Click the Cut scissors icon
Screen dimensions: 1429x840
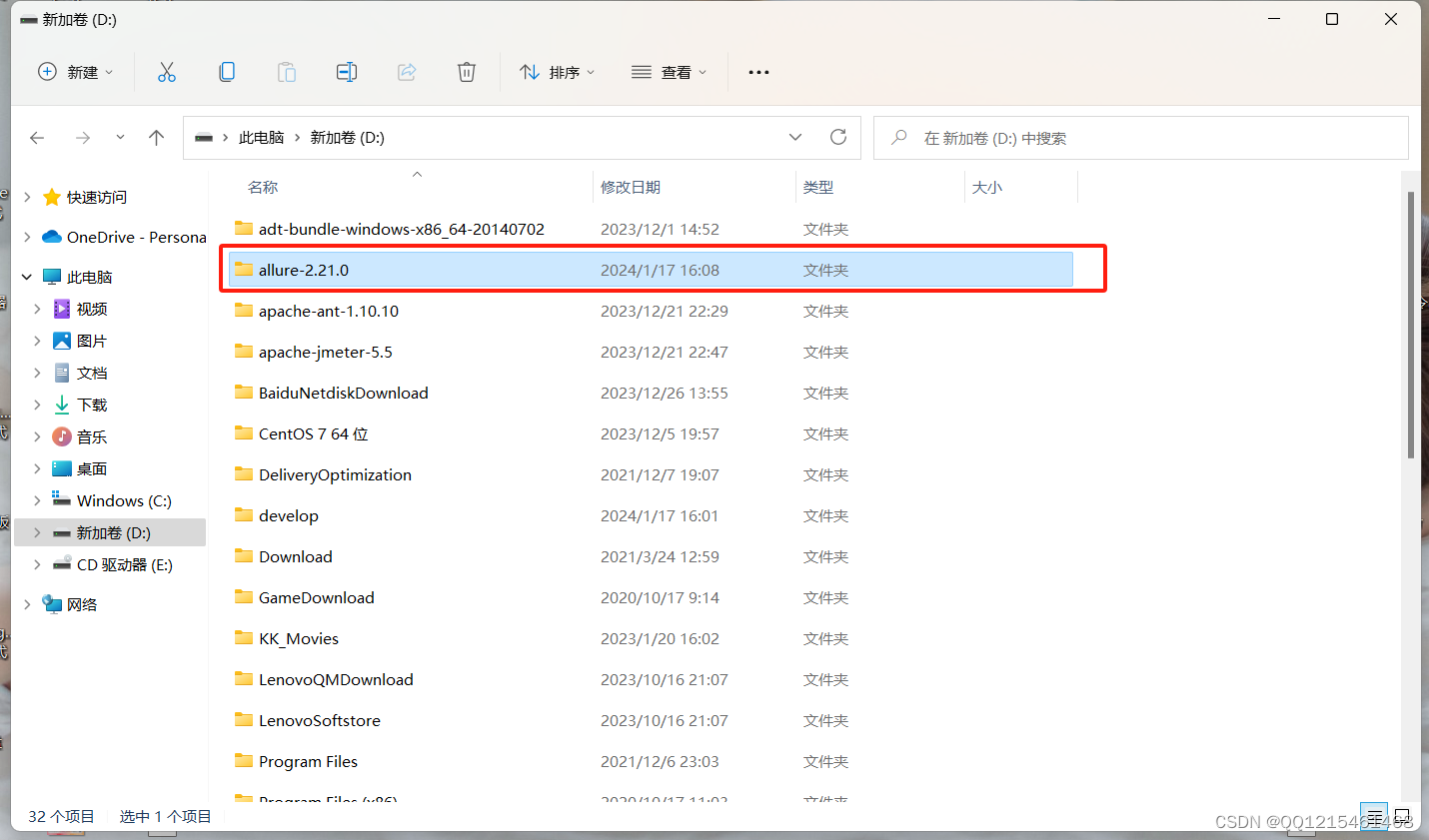click(x=167, y=72)
